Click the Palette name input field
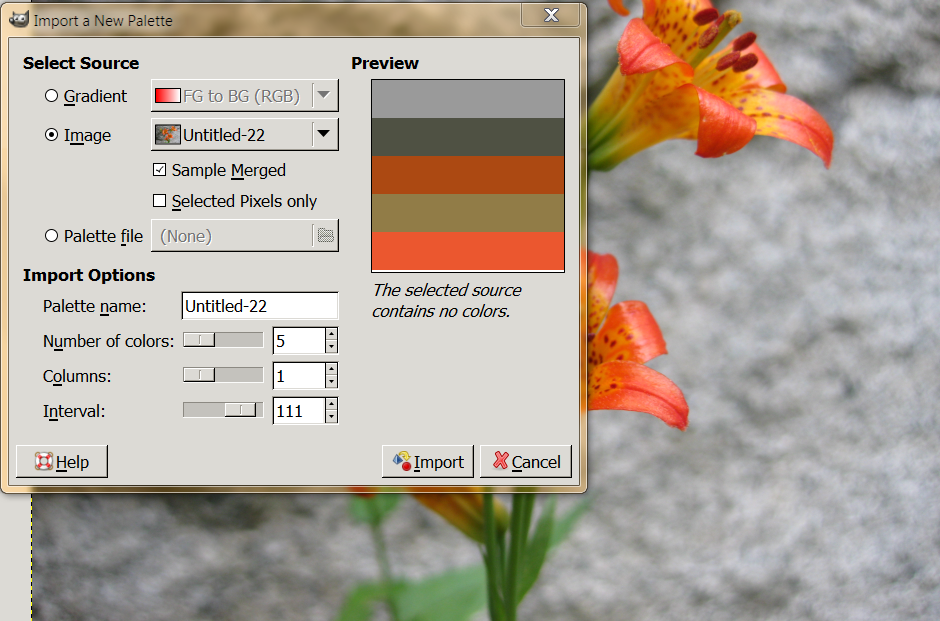Viewport: 940px width, 621px height. [x=260, y=306]
